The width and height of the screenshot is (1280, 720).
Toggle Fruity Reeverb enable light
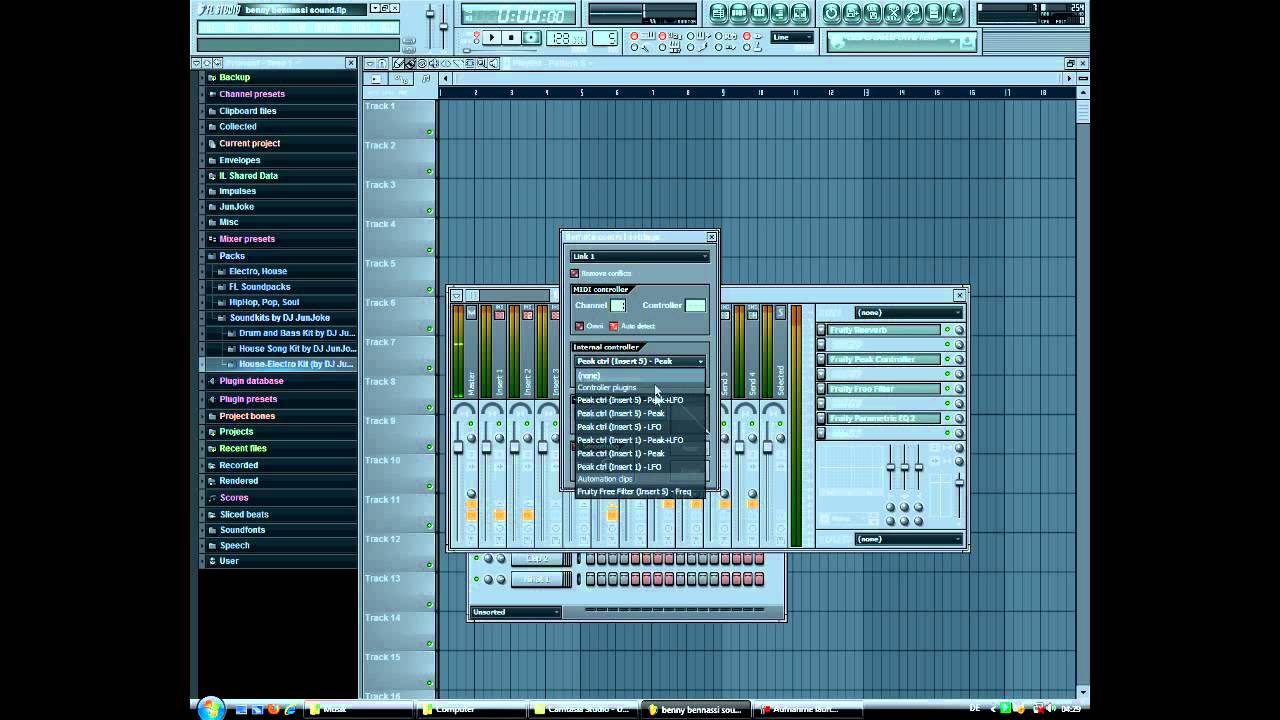947,330
